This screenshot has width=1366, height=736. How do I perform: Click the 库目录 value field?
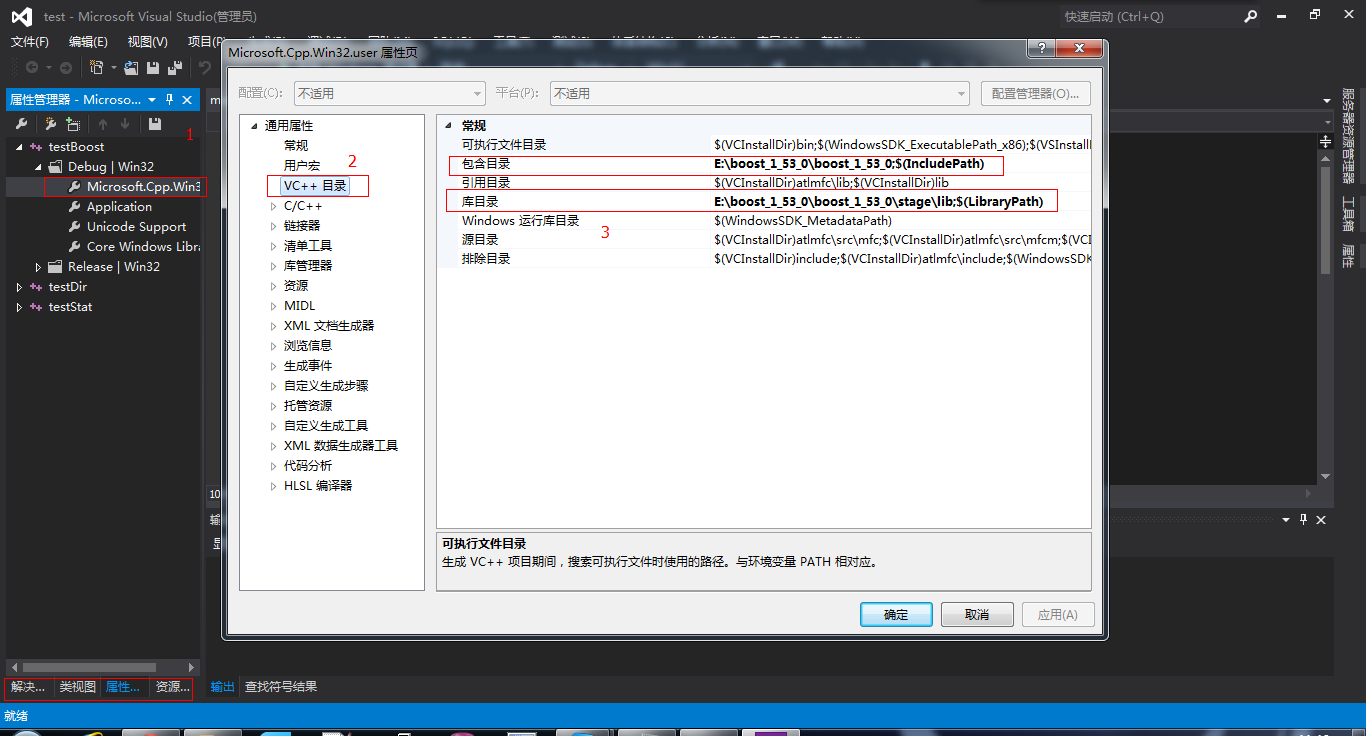[901, 202]
